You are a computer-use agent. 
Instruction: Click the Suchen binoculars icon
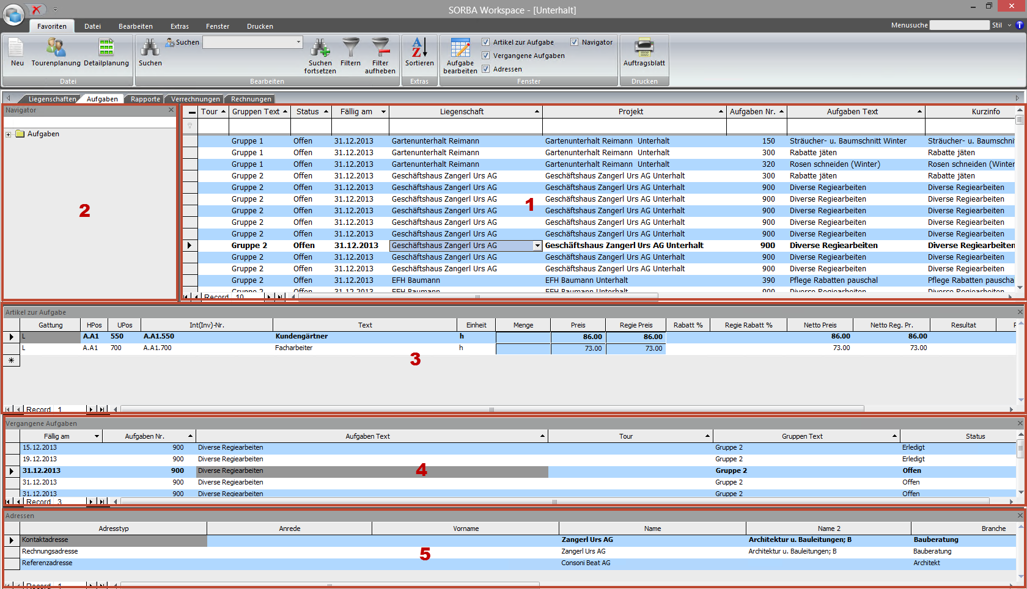(150, 48)
